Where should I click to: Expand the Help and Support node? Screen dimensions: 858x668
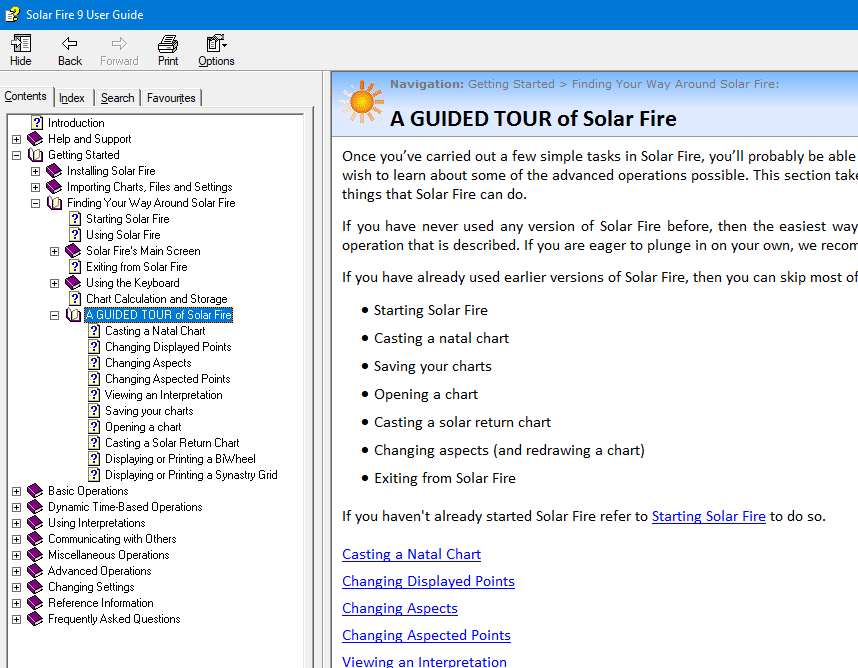click(16, 139)
